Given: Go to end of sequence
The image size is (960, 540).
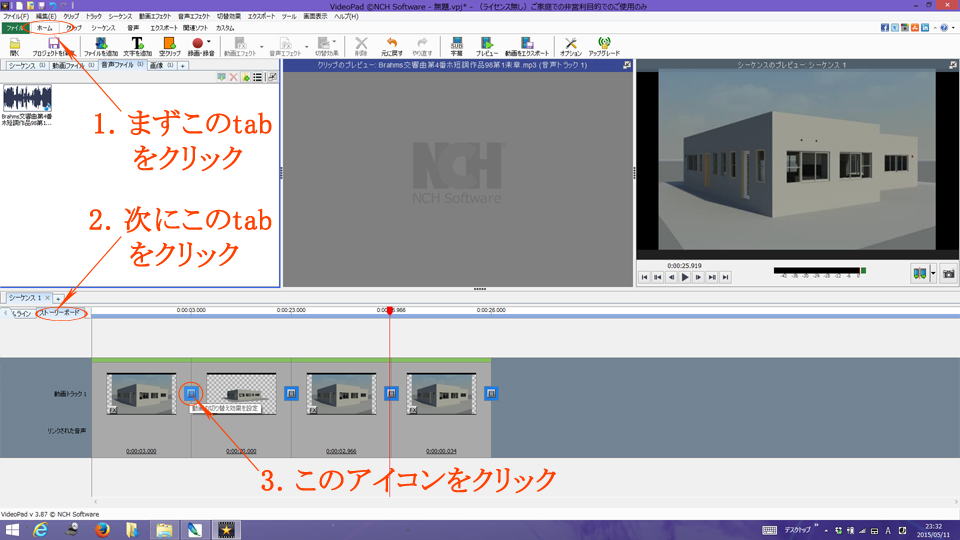Looking at the screenshot, I should tap(725, 277).
